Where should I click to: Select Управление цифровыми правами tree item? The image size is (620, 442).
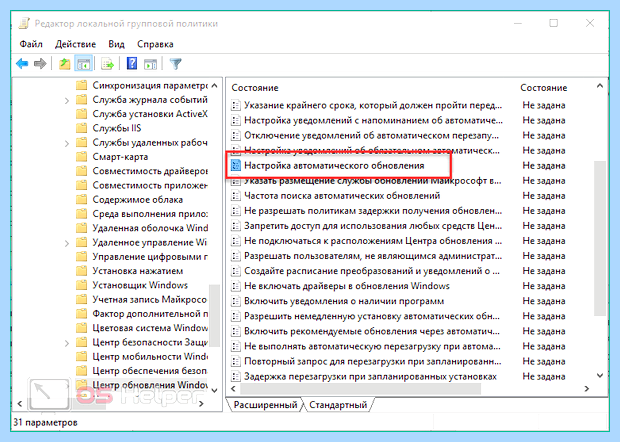coord(150,257)
